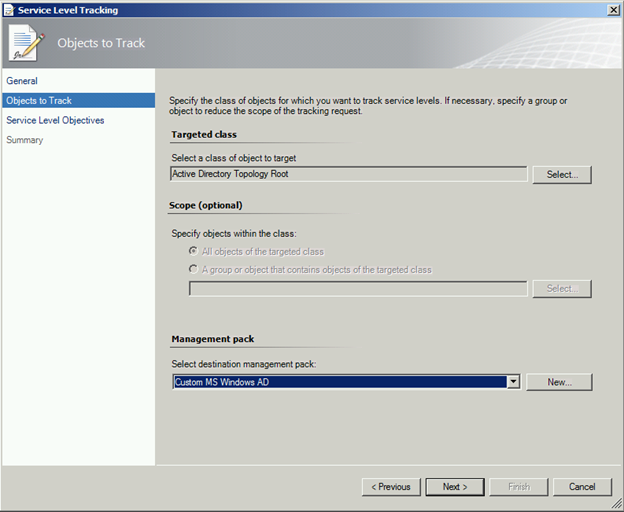Click the window corner size grip
This screenshot has width=624, height=512.
[617, 506]
